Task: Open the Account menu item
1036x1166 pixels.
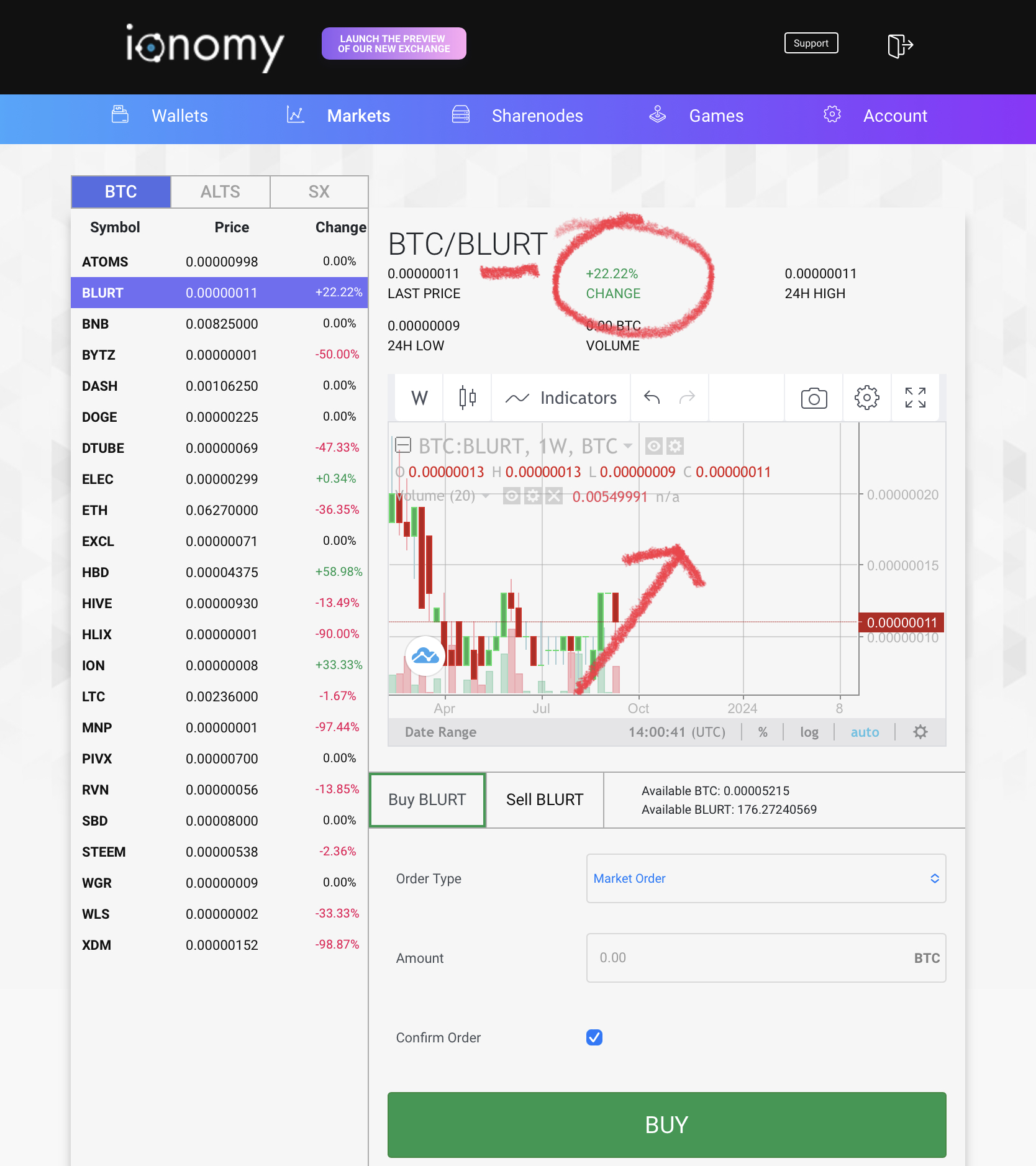Action: tap(895, 116)
